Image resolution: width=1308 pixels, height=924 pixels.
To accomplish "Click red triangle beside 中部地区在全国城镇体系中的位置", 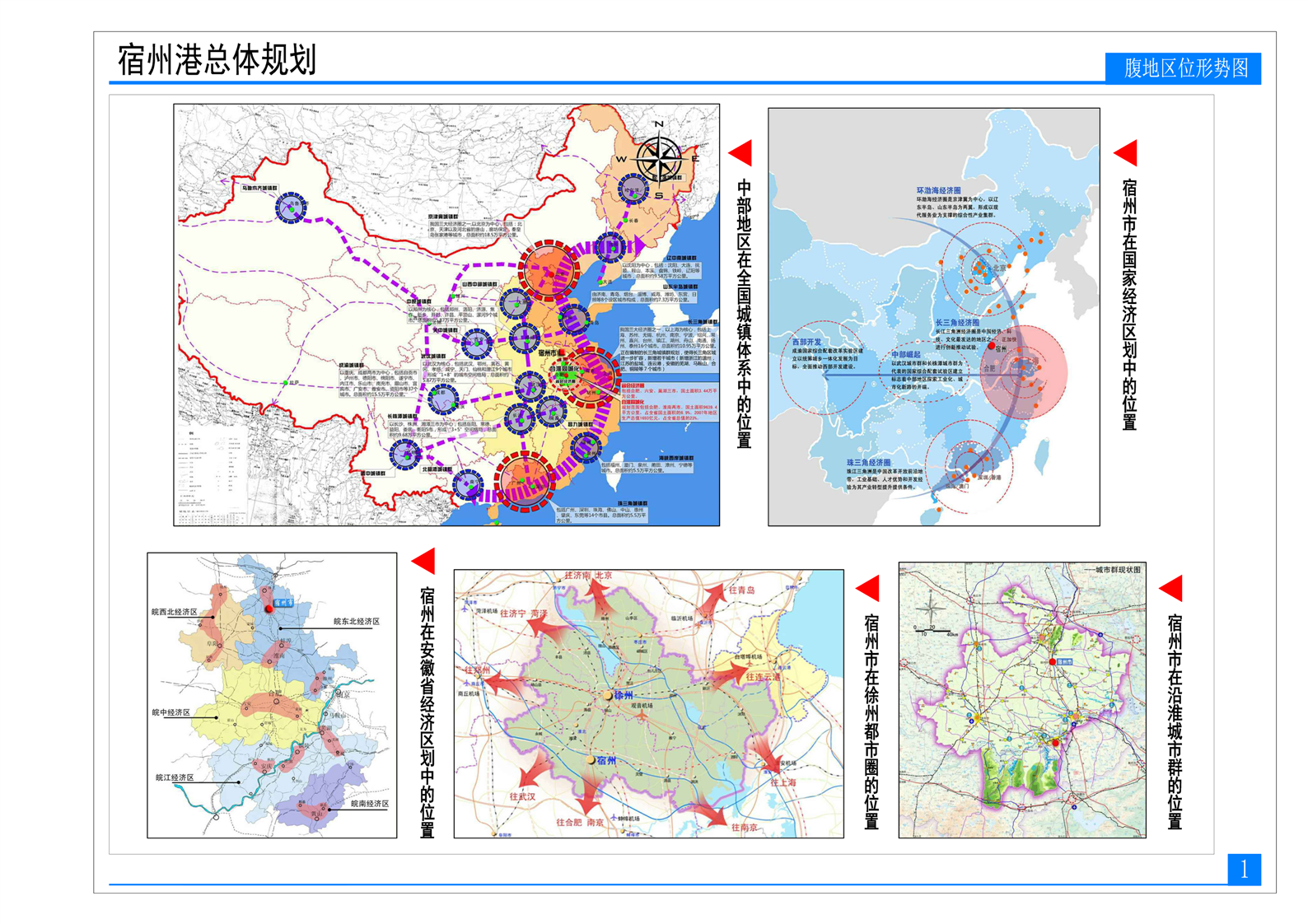I will click(x=741, y=153).
